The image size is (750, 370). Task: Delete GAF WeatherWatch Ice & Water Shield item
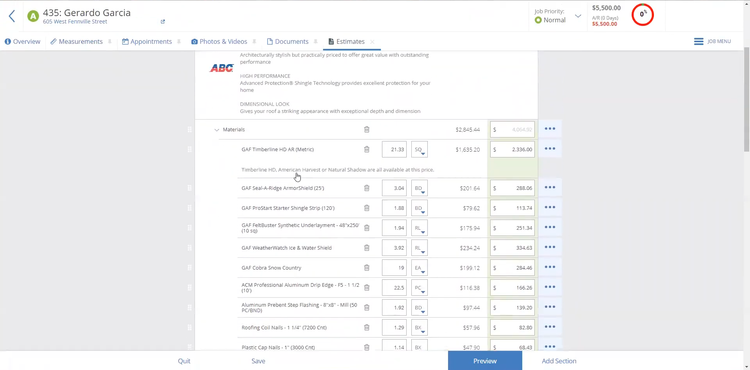tap(367, 248)
